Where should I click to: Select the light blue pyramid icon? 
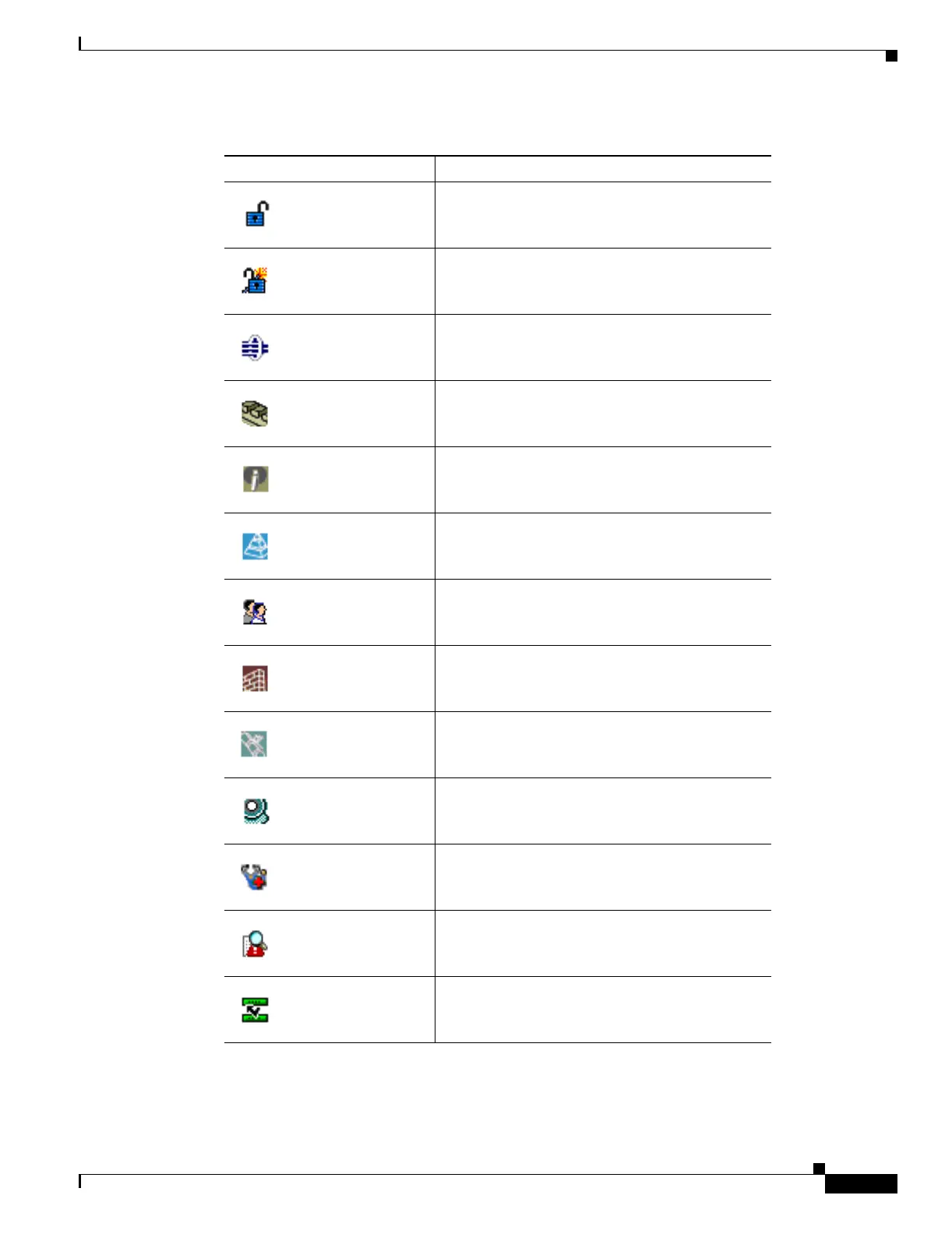tap(255, 546)
